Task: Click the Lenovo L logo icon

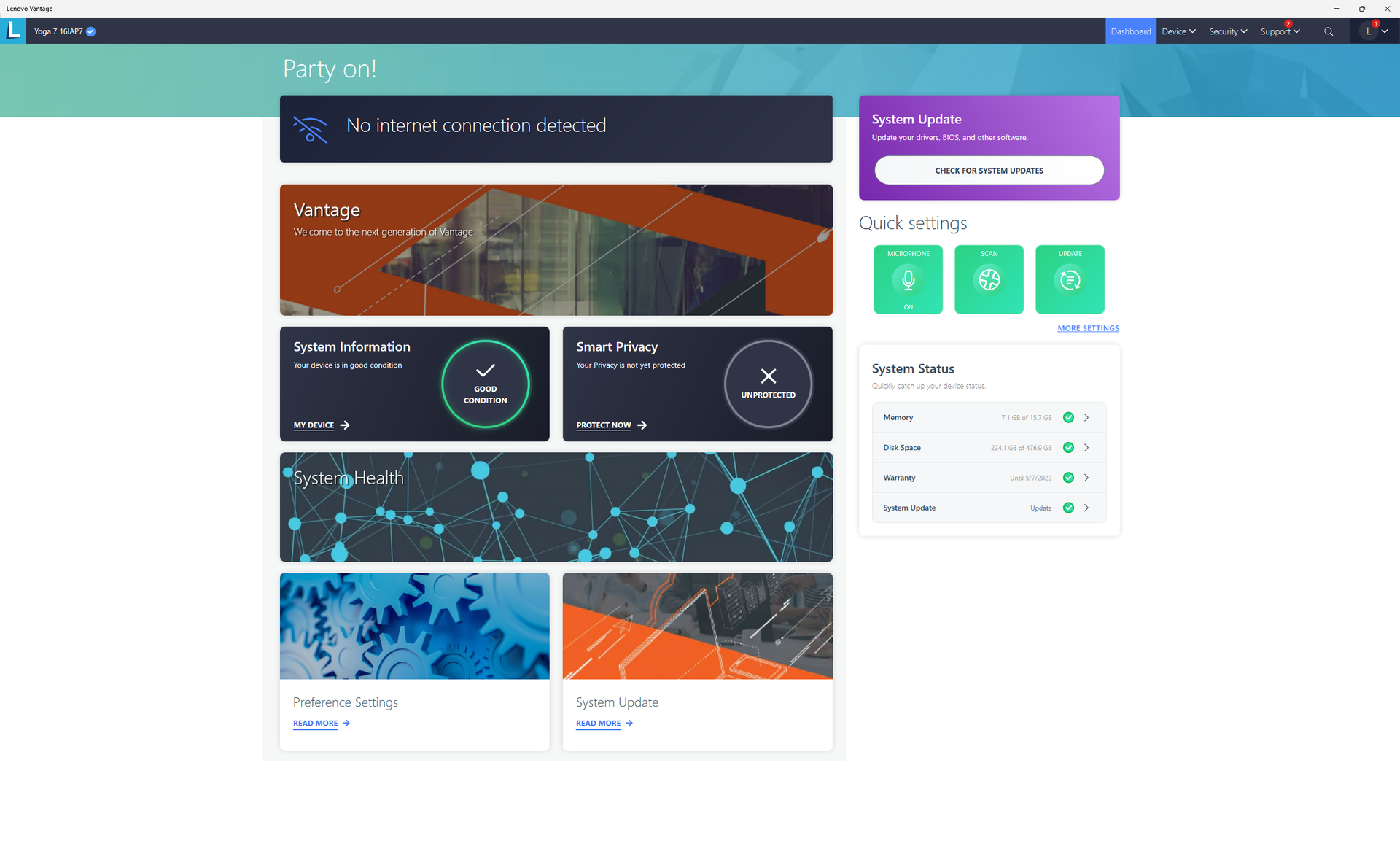Action: pyautogui.click(x=13, y=31)
